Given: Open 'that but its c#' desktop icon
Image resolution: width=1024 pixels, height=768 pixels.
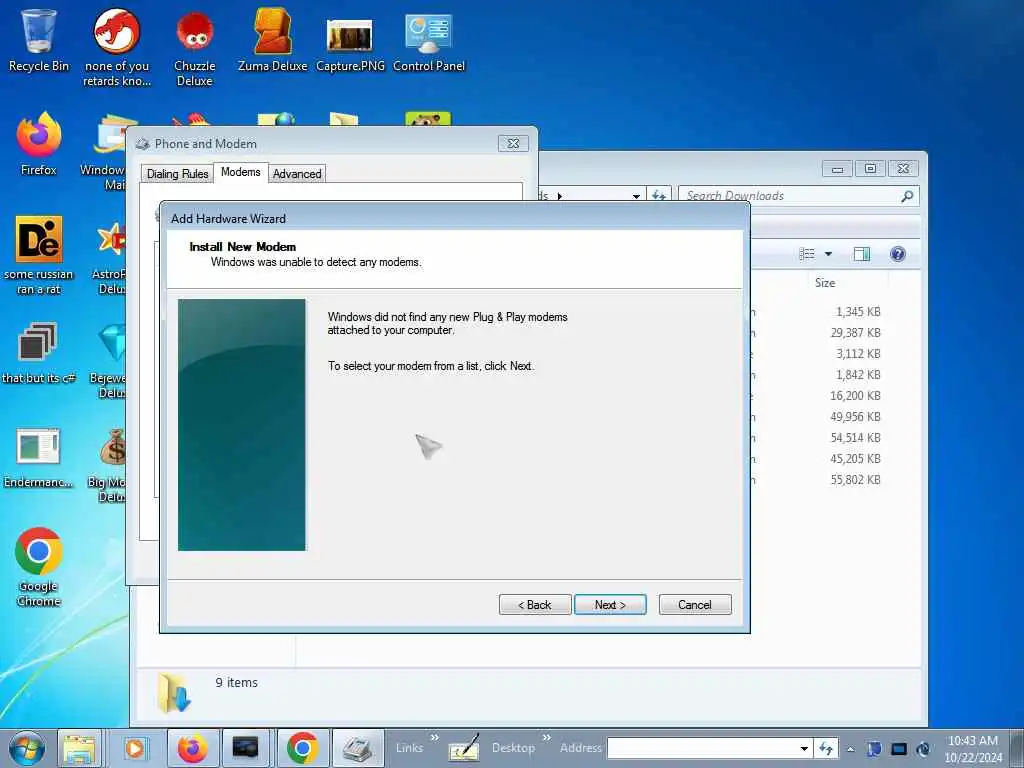Looking at the screenshot, I should (38, 353).
